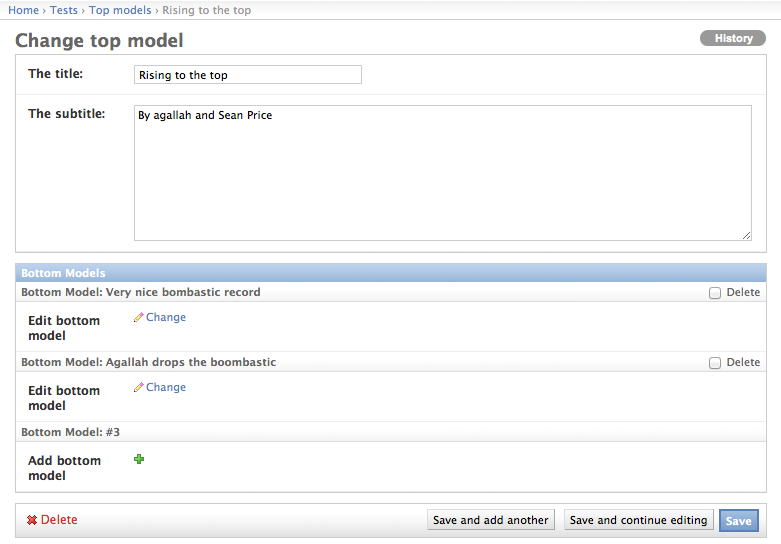Click the blue Save button

tap(739, 521)
